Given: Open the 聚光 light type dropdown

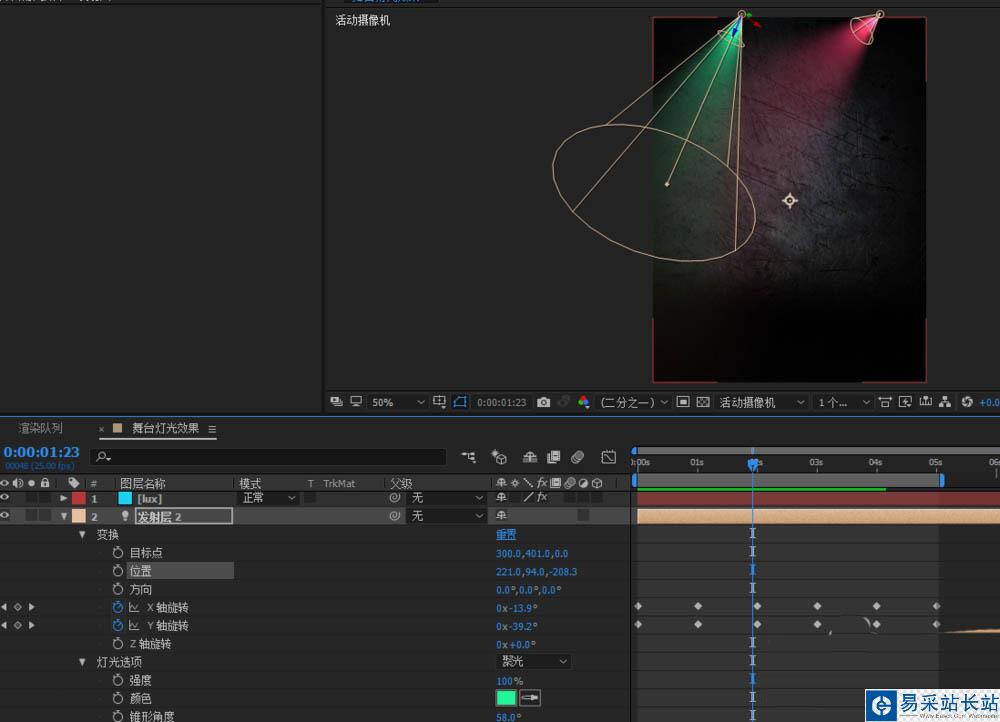Looking at the screenshot, I should coord(534,662).
